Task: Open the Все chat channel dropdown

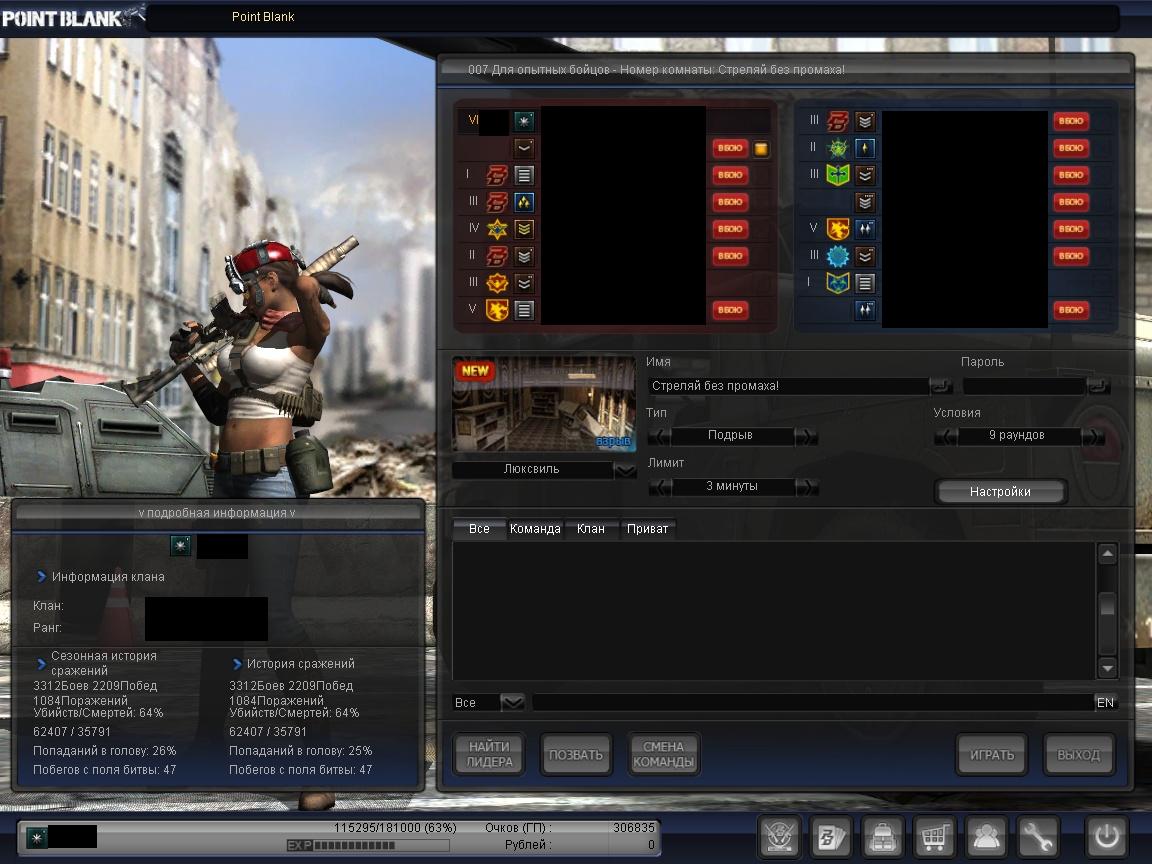Action: [x=512, y=703]
